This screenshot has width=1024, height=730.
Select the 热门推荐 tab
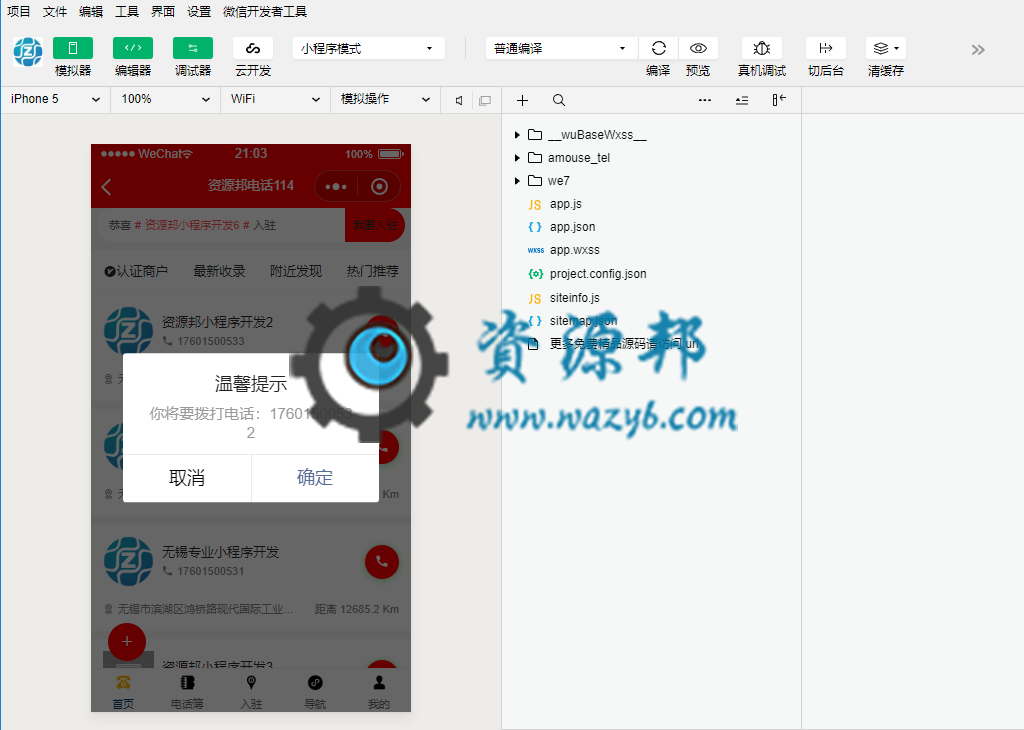tap(373, 271)
